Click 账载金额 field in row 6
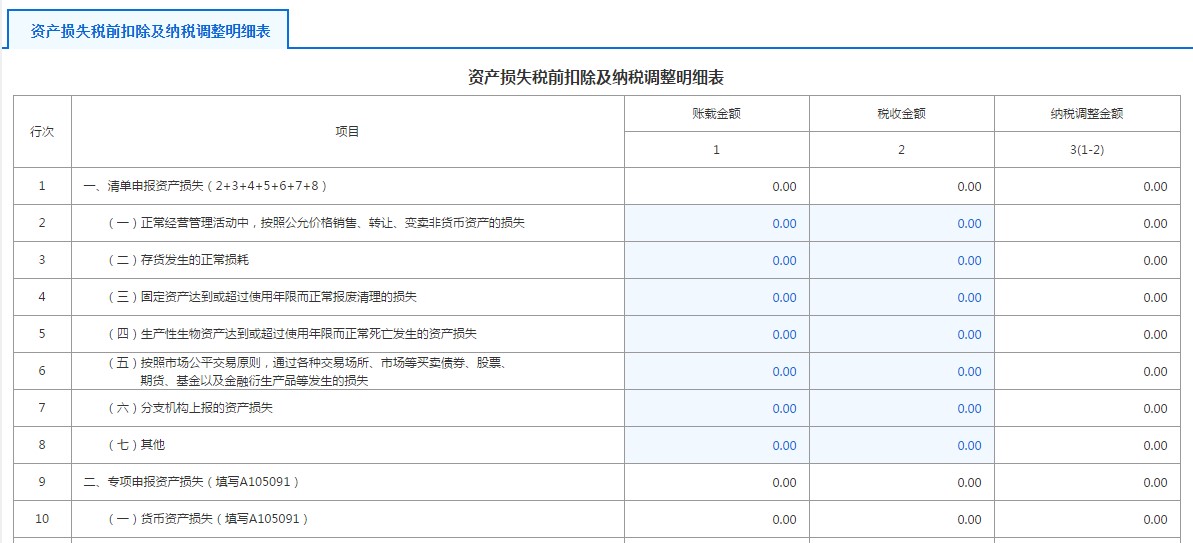Screen dimensions: 1193x543 717,371
